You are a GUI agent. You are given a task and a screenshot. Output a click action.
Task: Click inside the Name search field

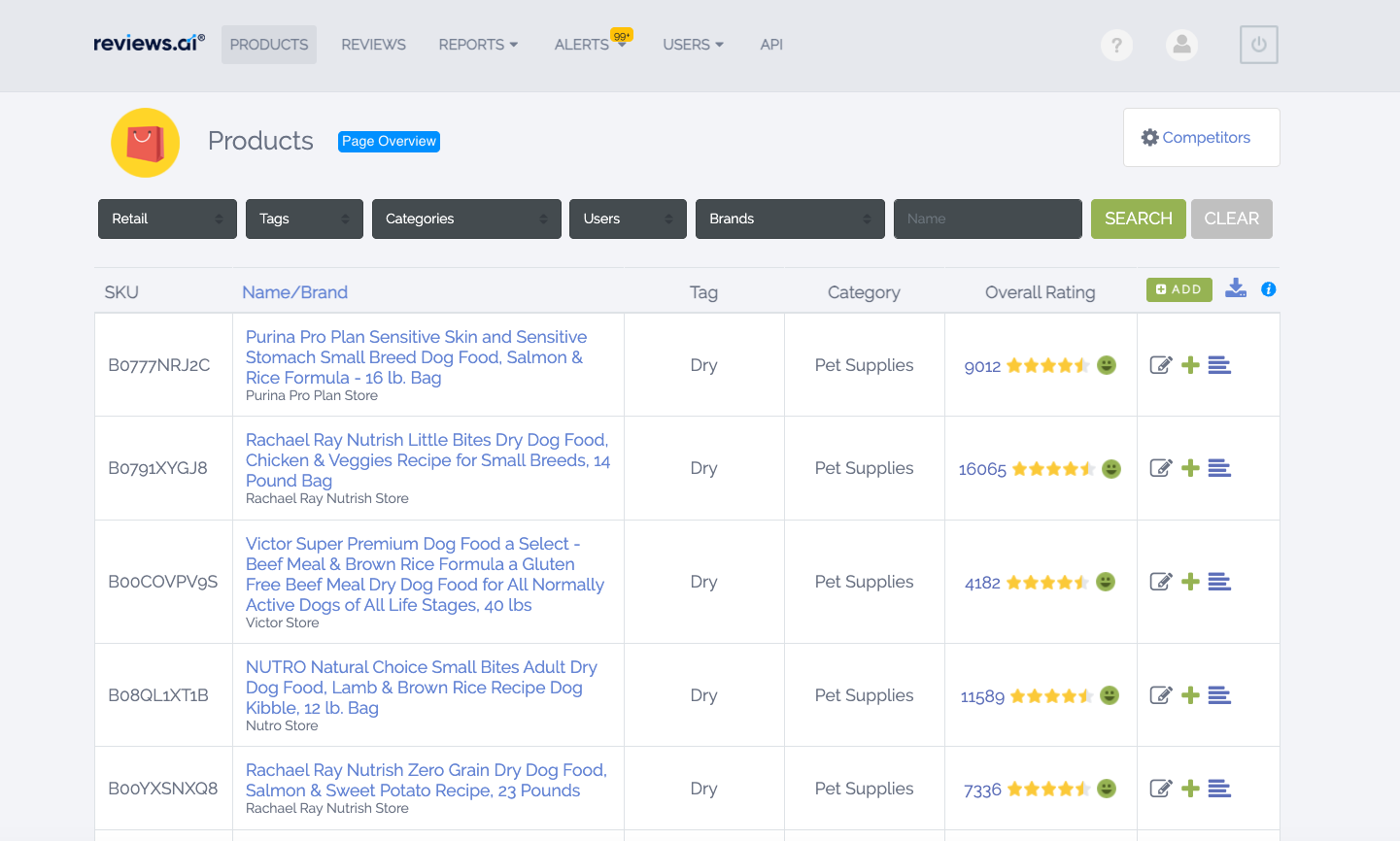point(987,219)
